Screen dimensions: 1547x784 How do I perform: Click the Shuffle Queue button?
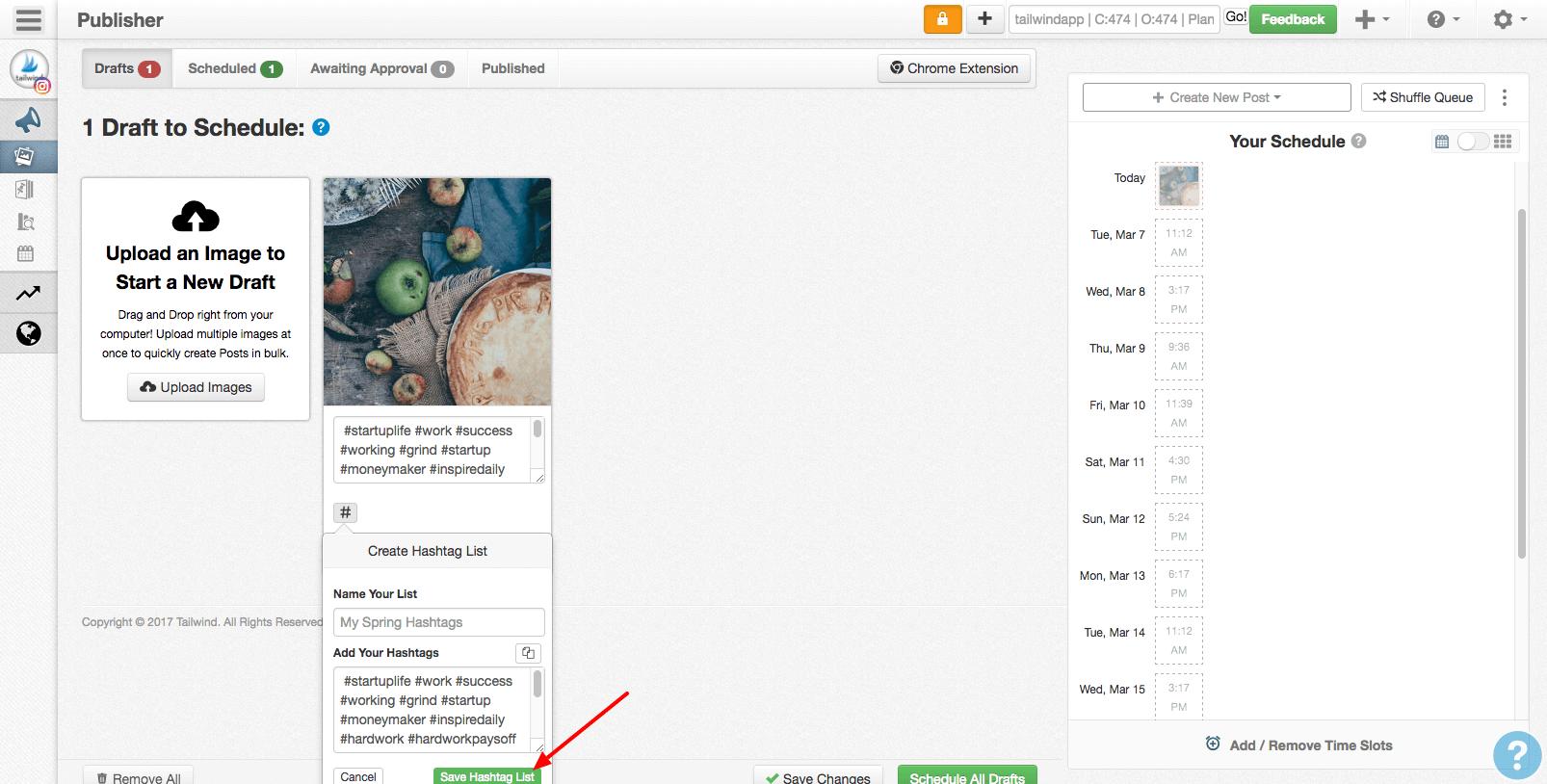point(1423,97)
